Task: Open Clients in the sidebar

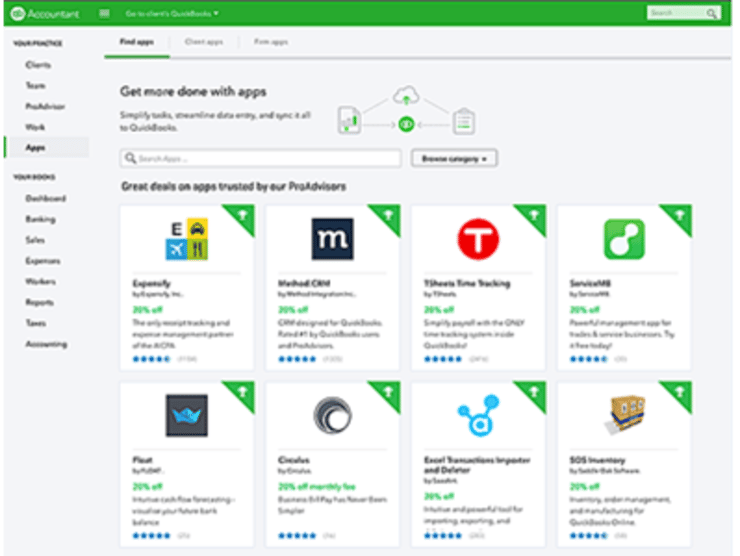Action: tap(38, 65)
